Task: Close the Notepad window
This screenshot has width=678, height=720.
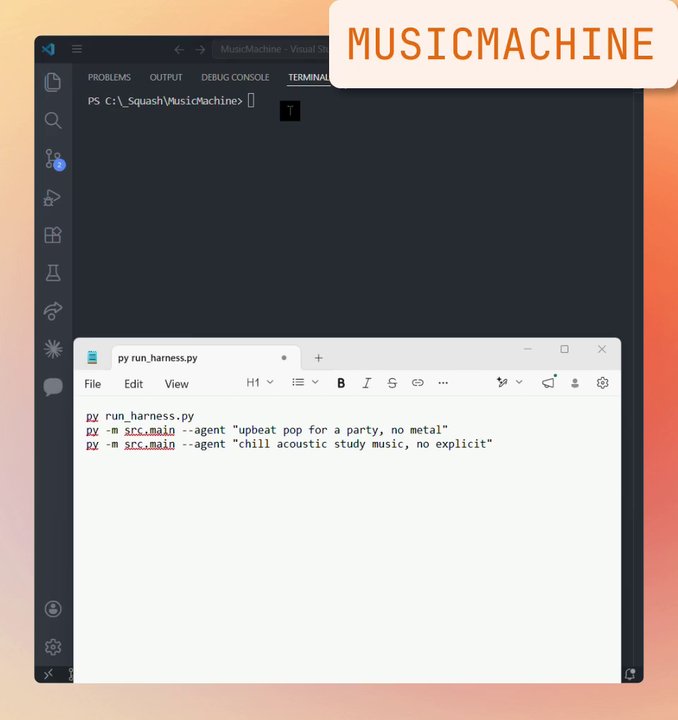Action: 602,349
